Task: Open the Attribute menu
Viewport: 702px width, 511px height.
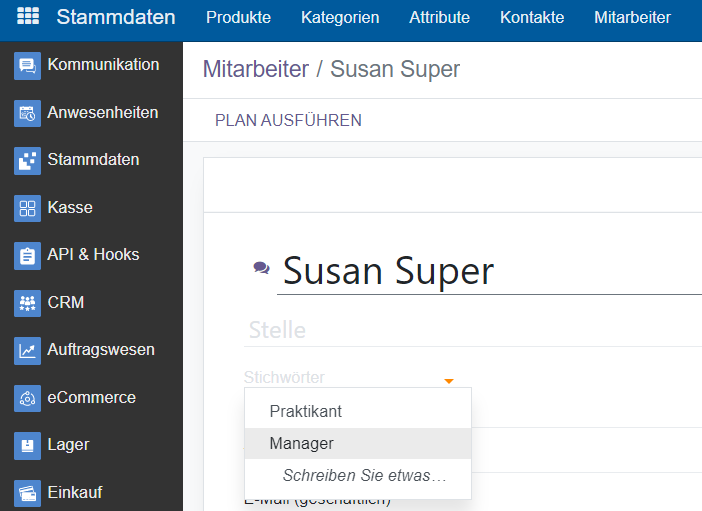Action: pos(439,17)
